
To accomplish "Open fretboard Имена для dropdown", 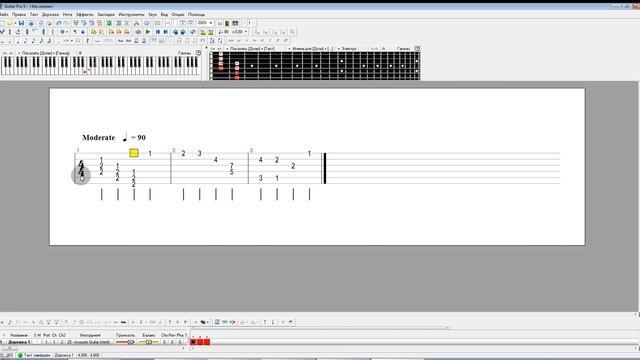I will click(x=311, y=49).
